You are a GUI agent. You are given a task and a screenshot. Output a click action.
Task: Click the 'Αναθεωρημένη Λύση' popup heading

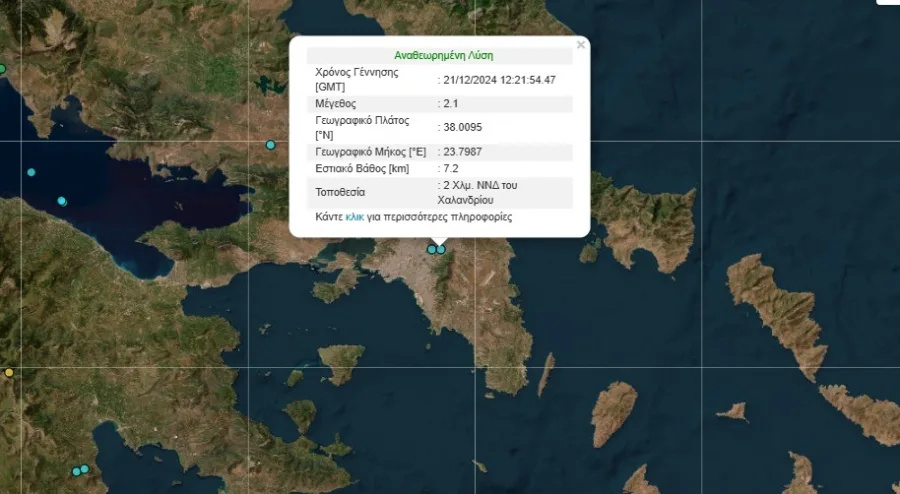(439, 56)
